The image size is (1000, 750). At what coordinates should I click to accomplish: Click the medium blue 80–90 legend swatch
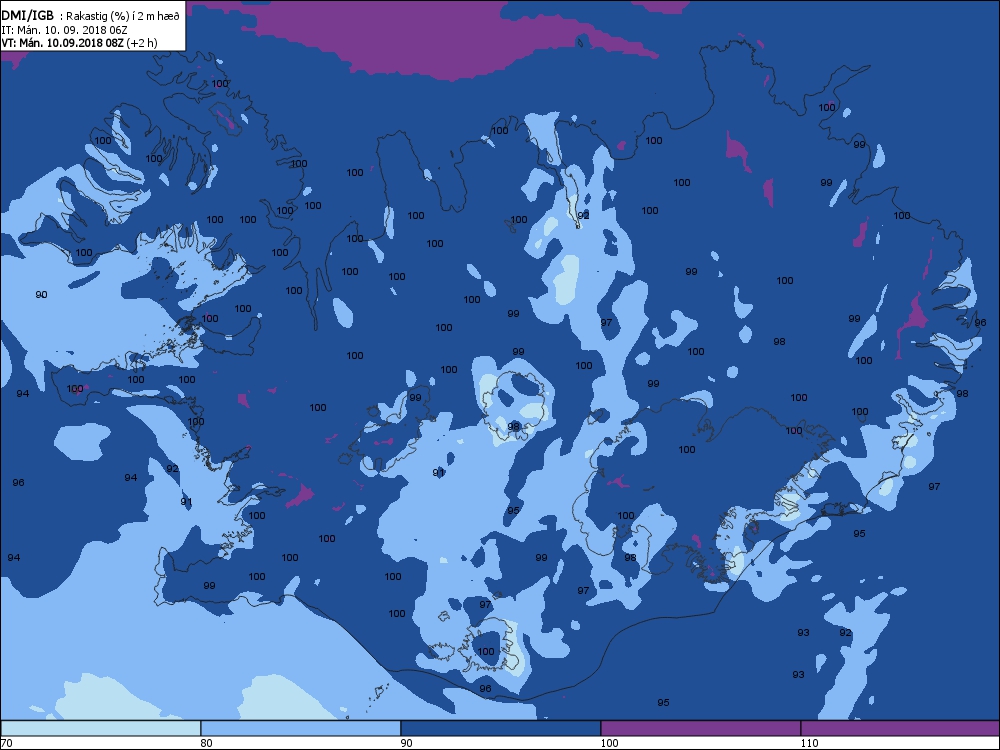tap(300, 728)
